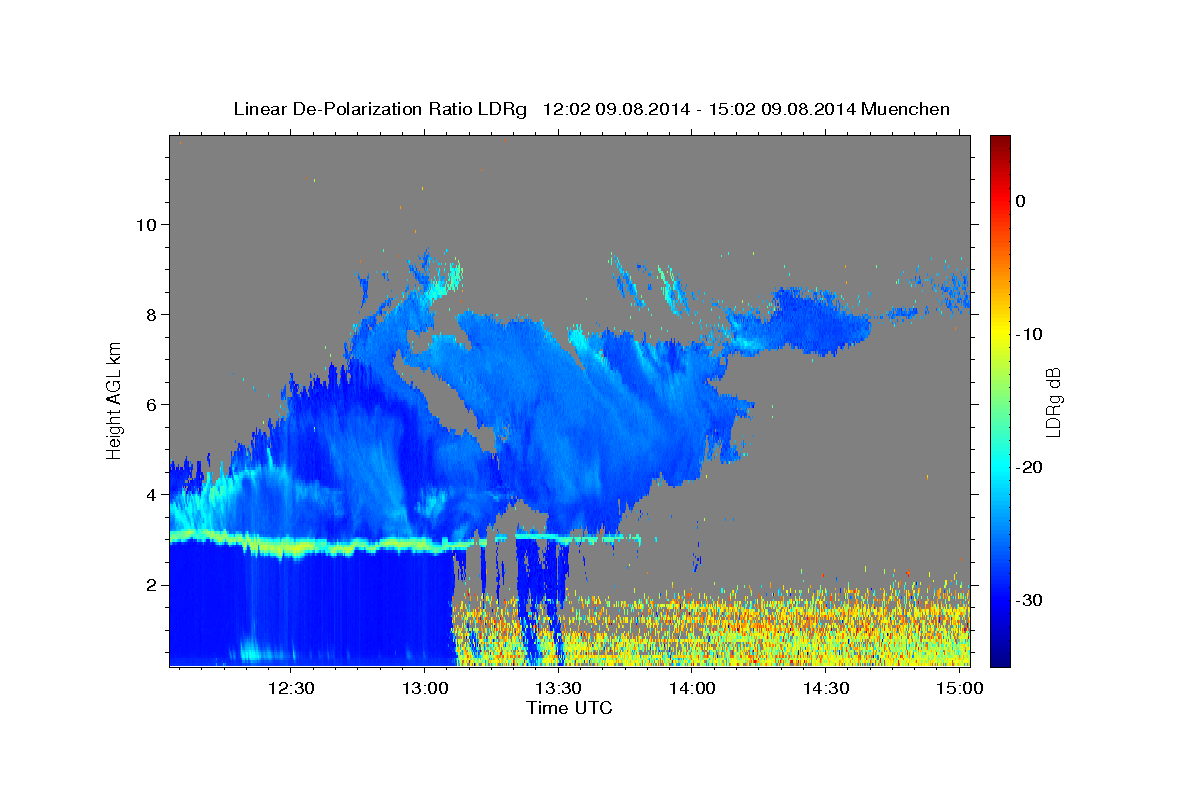Click the colorbar label '-20'
Image resolution: width=1200 pixels, height=800 pixels.
click(1029, 467)
